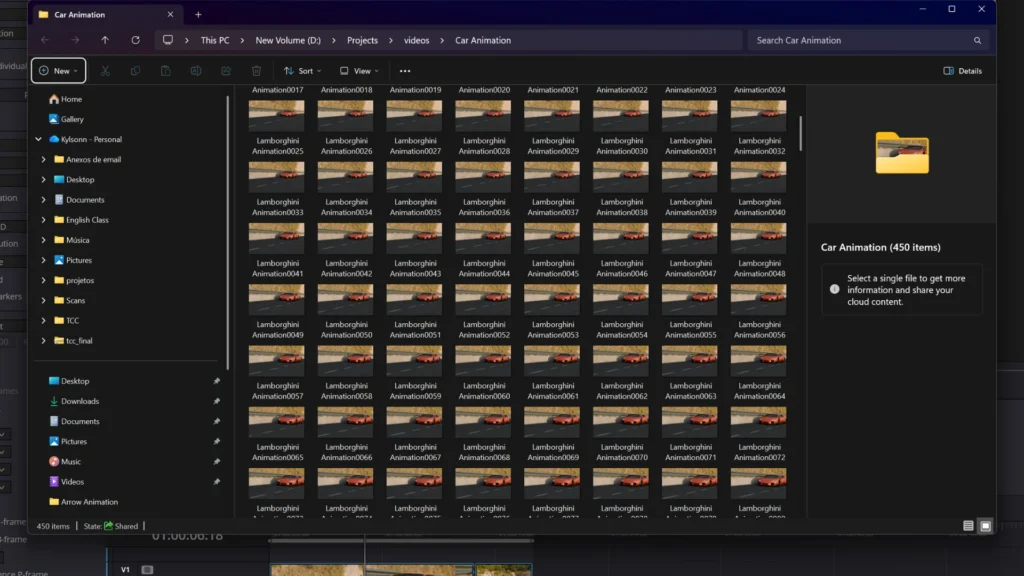This screenshot has width=1024, height=576.
Task: Expand the tcc_final folder
Action: [44, 341]
